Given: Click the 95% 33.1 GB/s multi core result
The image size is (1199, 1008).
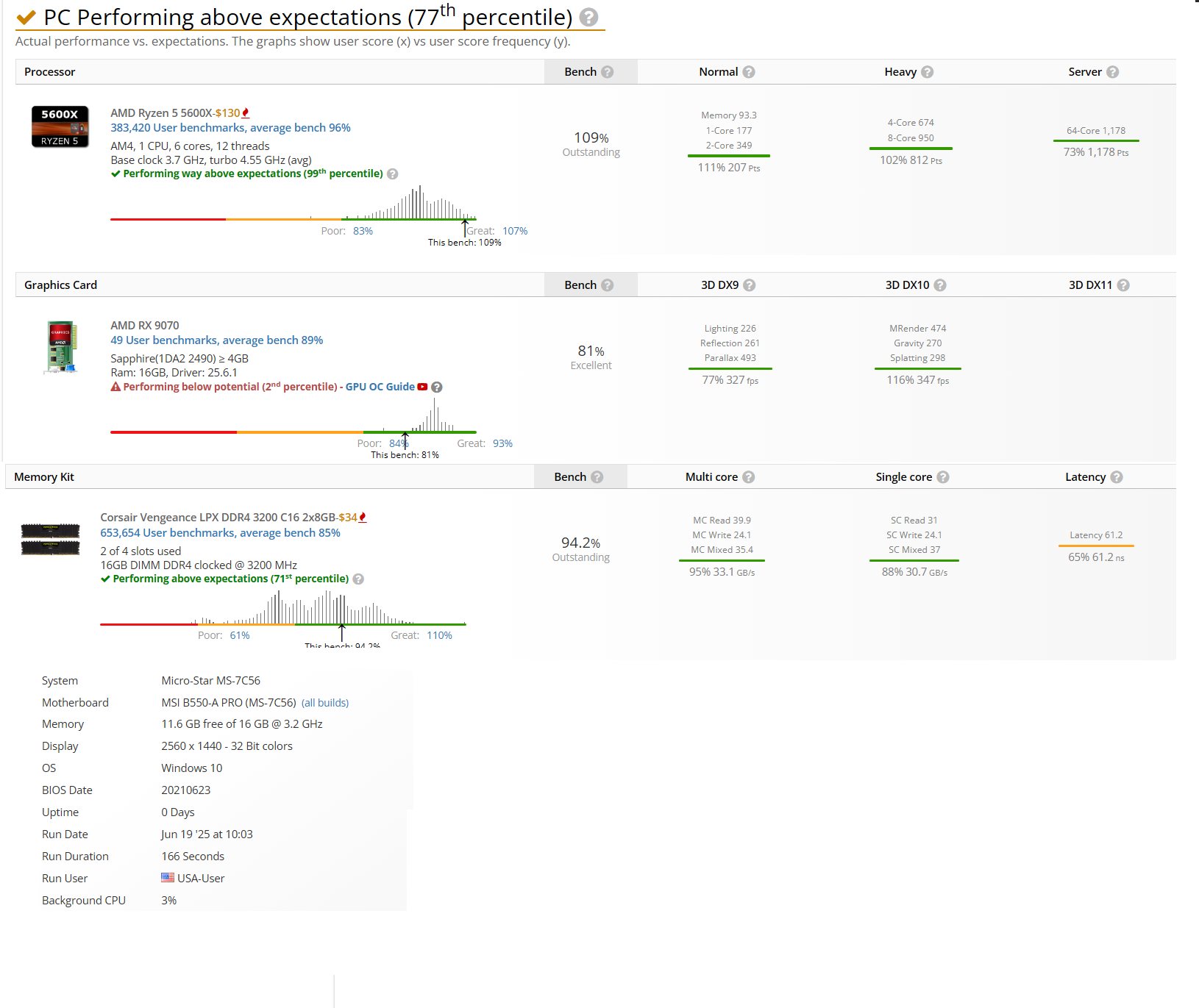Looking at the screenshot, I should (722, 572).
